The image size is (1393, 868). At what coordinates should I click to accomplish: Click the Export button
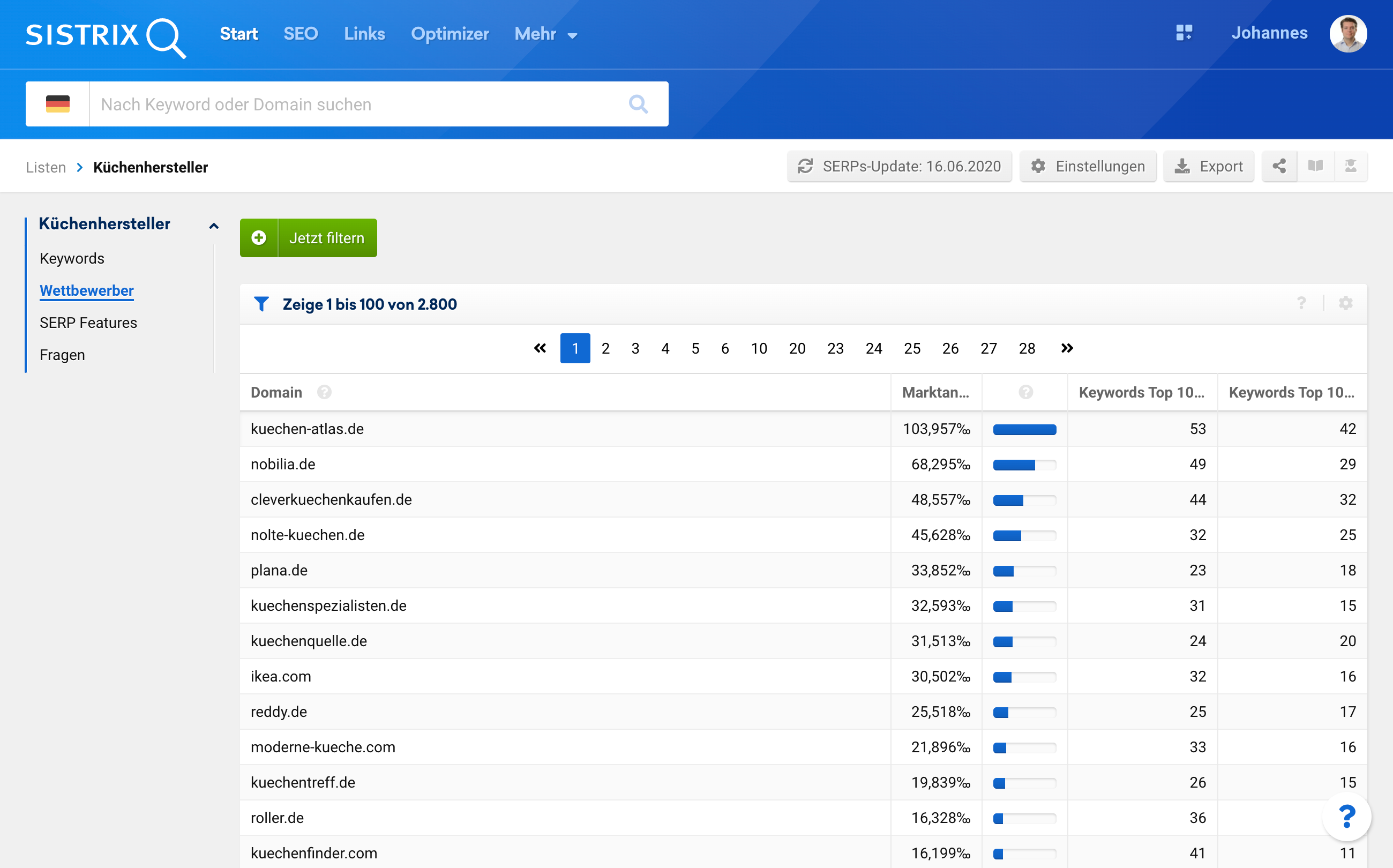[x=1208, y=167]
